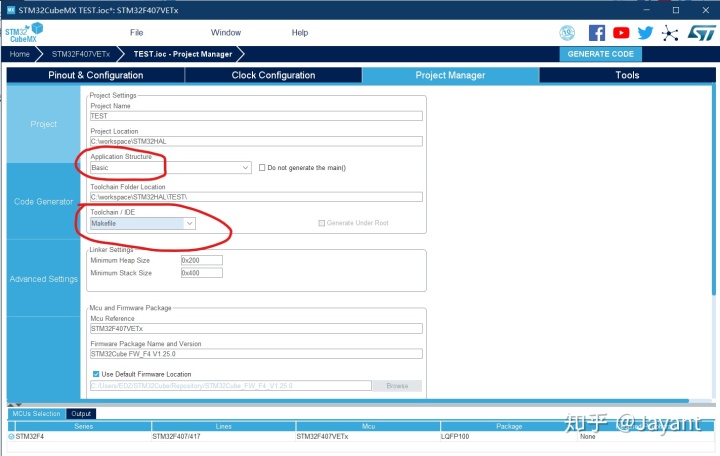The image size is (720, 456).
Task: Click the Browse firmware location button
Action: tap(397, 386)
